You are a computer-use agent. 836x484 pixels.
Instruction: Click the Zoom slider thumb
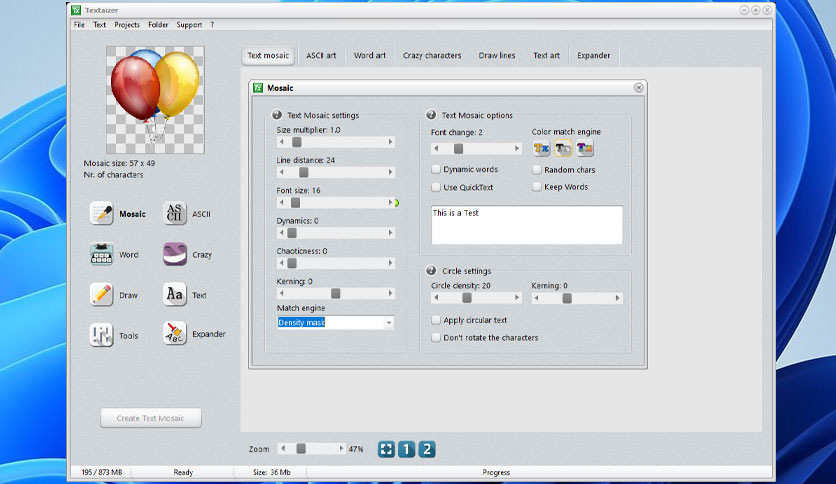click(301, 449)
